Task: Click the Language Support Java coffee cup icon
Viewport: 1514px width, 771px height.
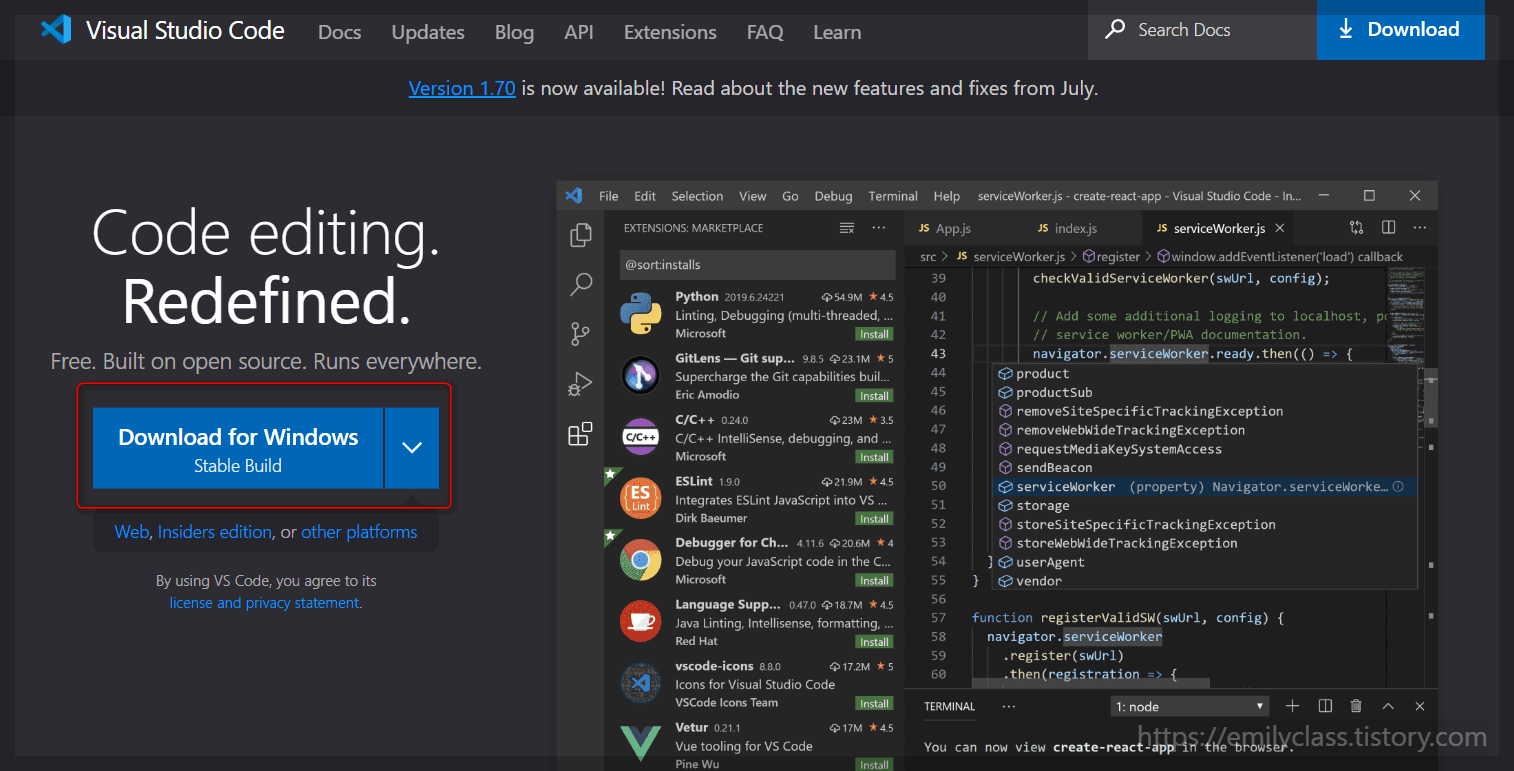Action: (640, 622)
